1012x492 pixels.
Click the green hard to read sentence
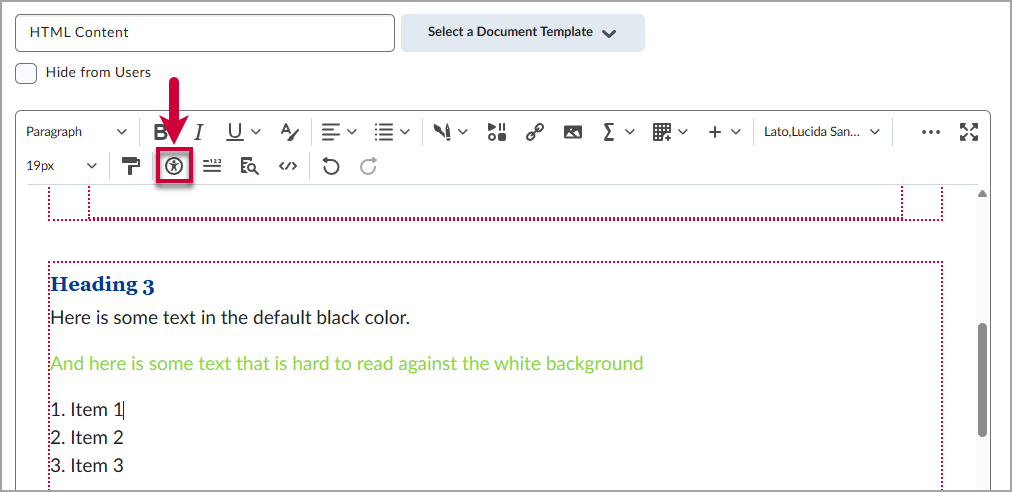coord(347,364)
